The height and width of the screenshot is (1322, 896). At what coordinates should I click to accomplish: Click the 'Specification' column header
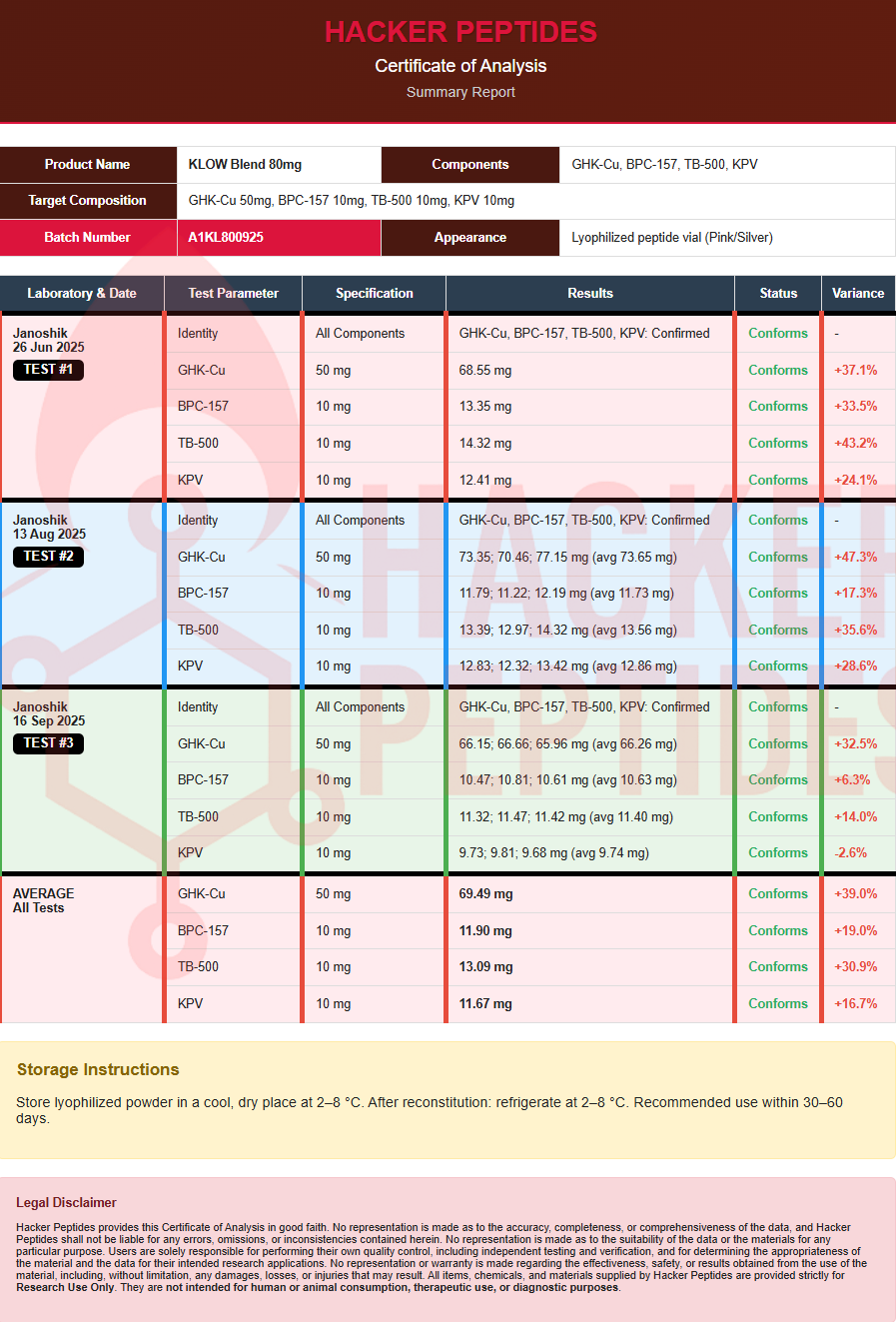point(374,294)
